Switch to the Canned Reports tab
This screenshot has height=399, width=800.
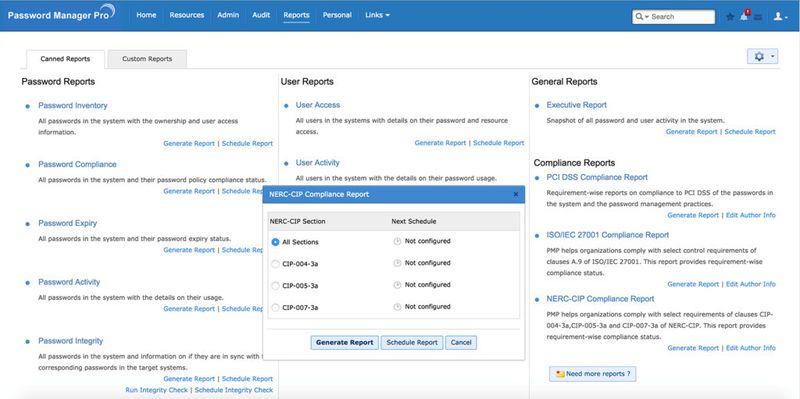65,59
